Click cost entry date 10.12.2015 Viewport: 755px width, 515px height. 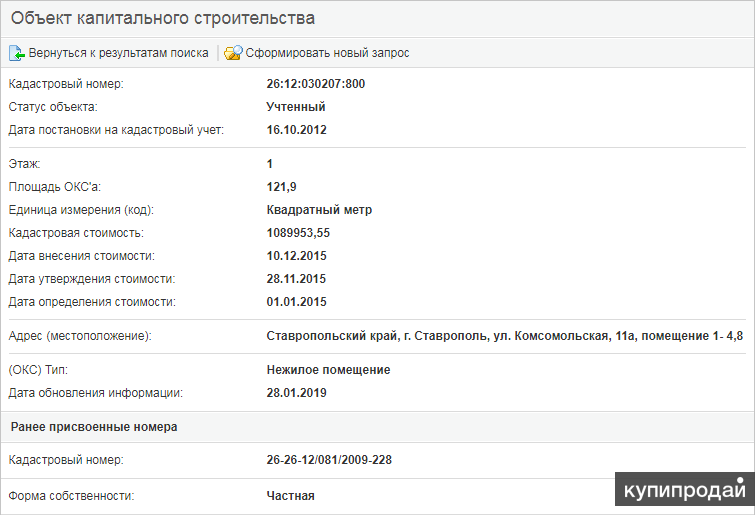pyautogui.click(x=297, y=256)
